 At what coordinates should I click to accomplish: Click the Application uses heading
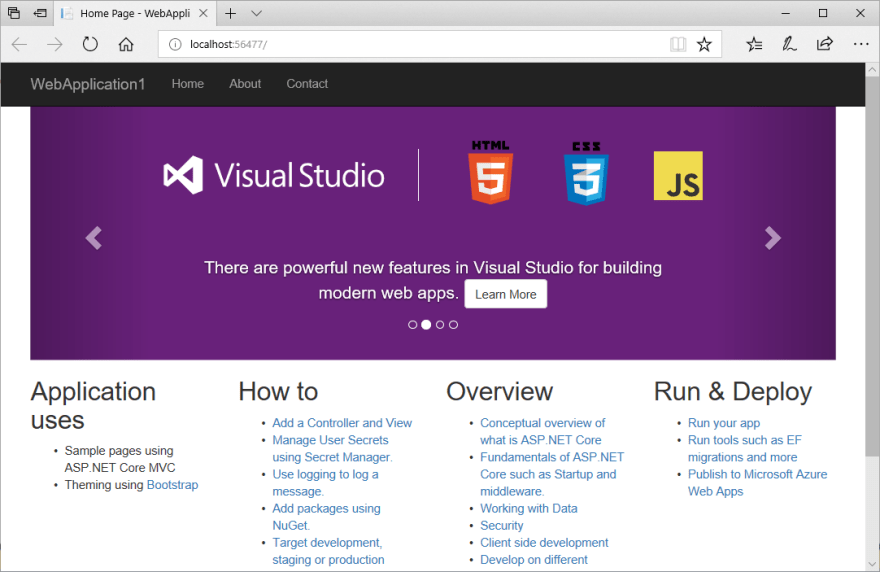pos(93,406)
